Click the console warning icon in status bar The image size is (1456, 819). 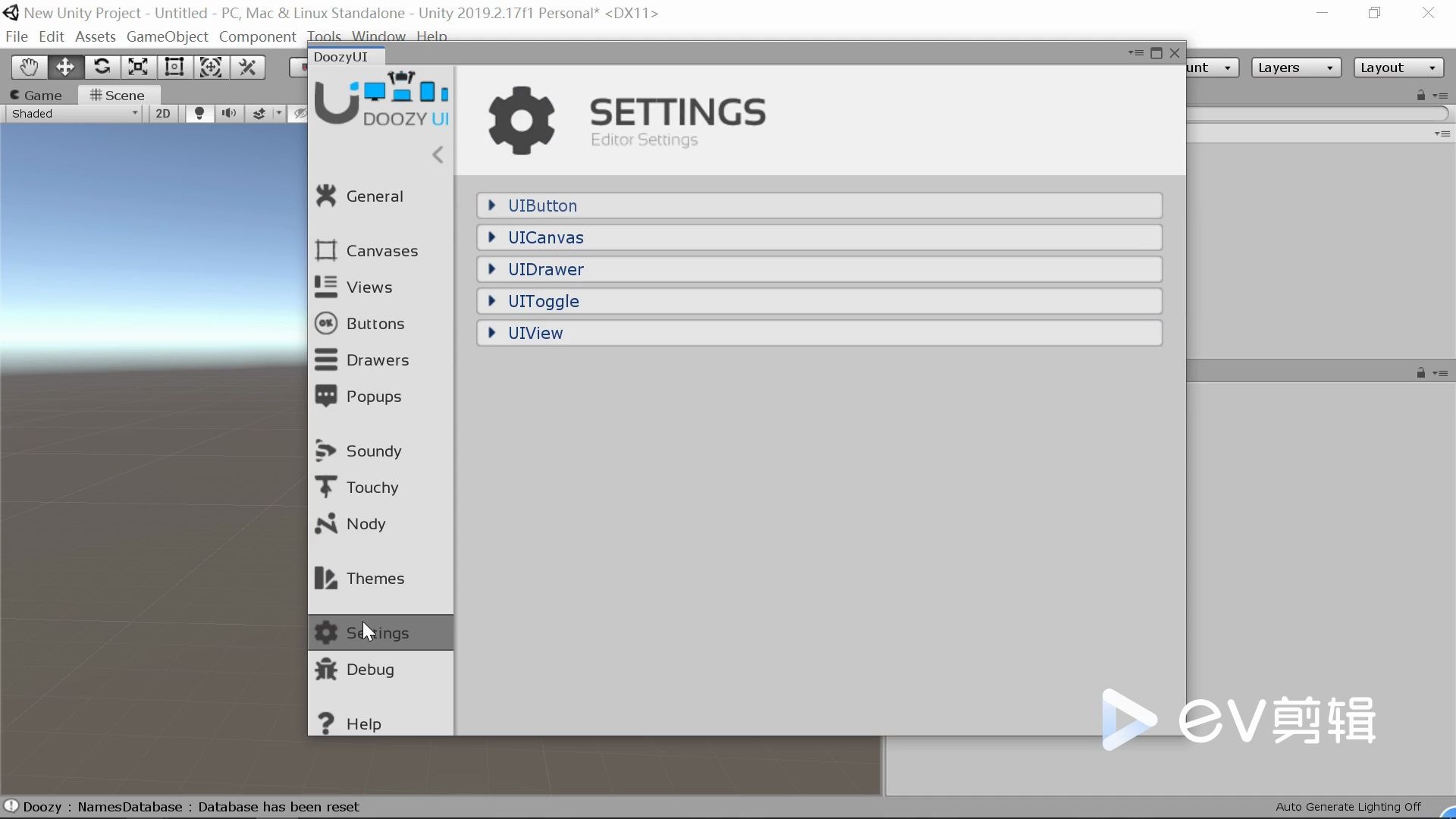[11, 806]
